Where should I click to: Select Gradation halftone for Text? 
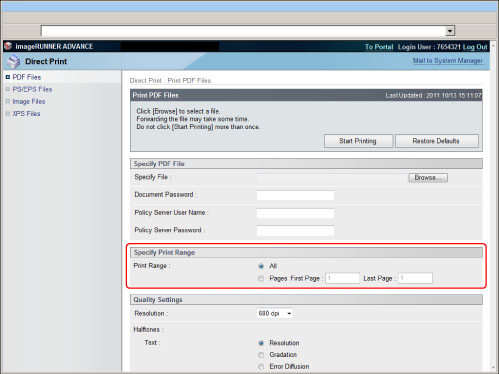(261, 355)
